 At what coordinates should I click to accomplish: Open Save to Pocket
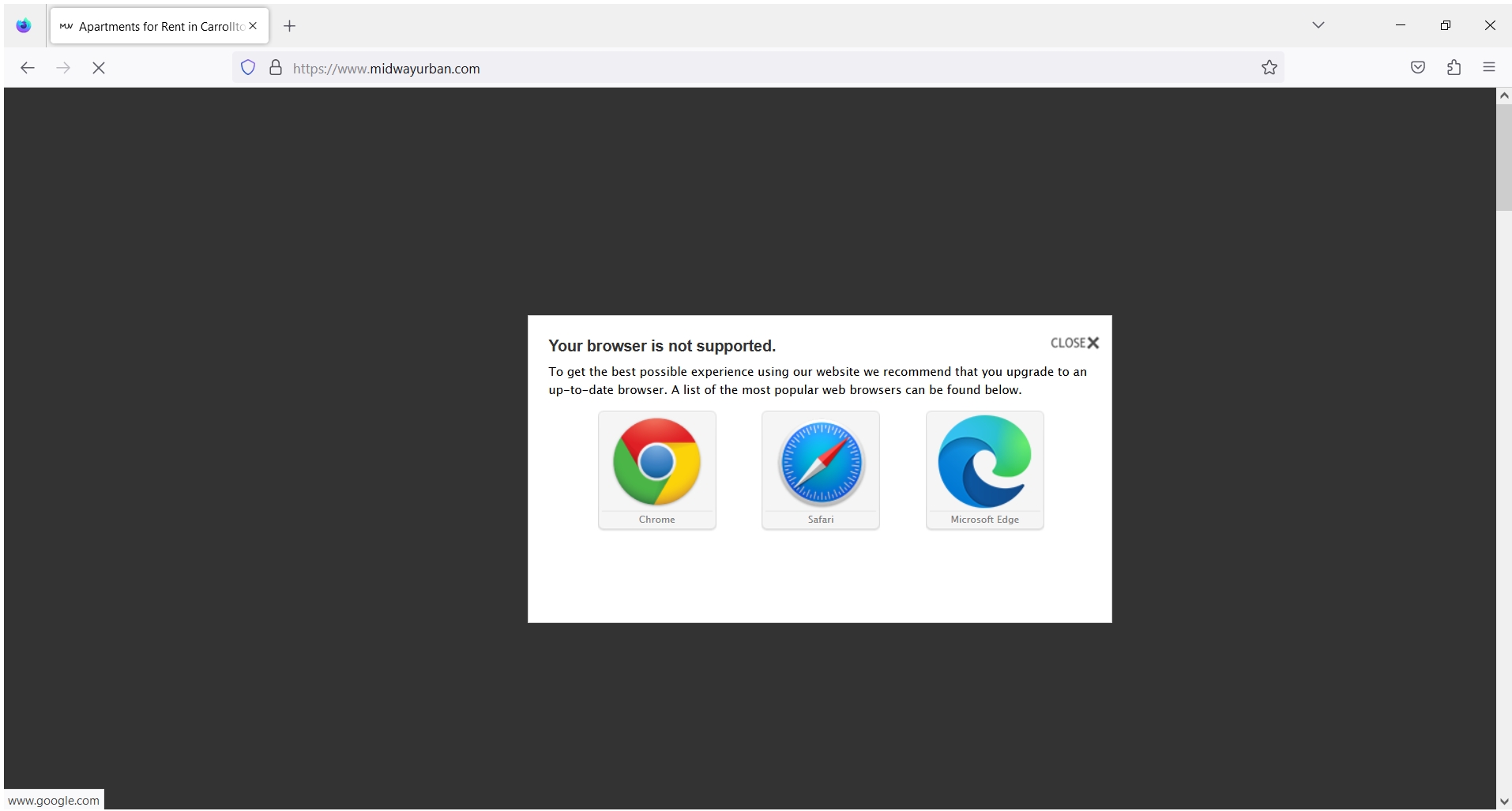click(x=1418, y=68)
